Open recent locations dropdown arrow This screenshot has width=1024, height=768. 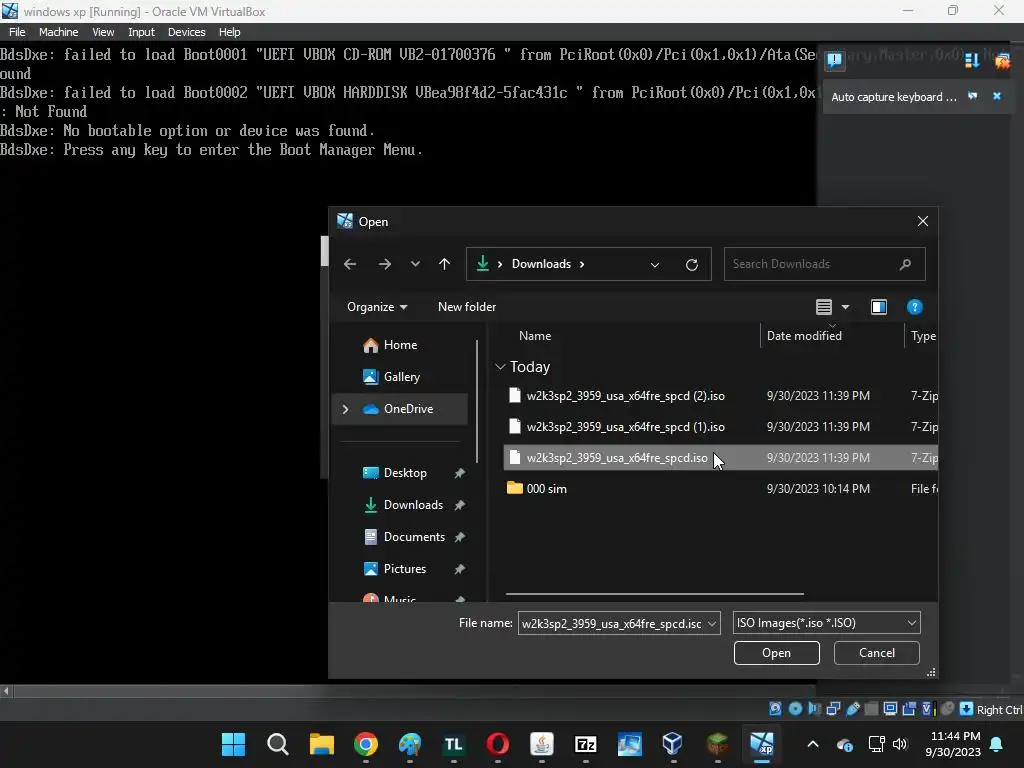(x=415, y=264)
